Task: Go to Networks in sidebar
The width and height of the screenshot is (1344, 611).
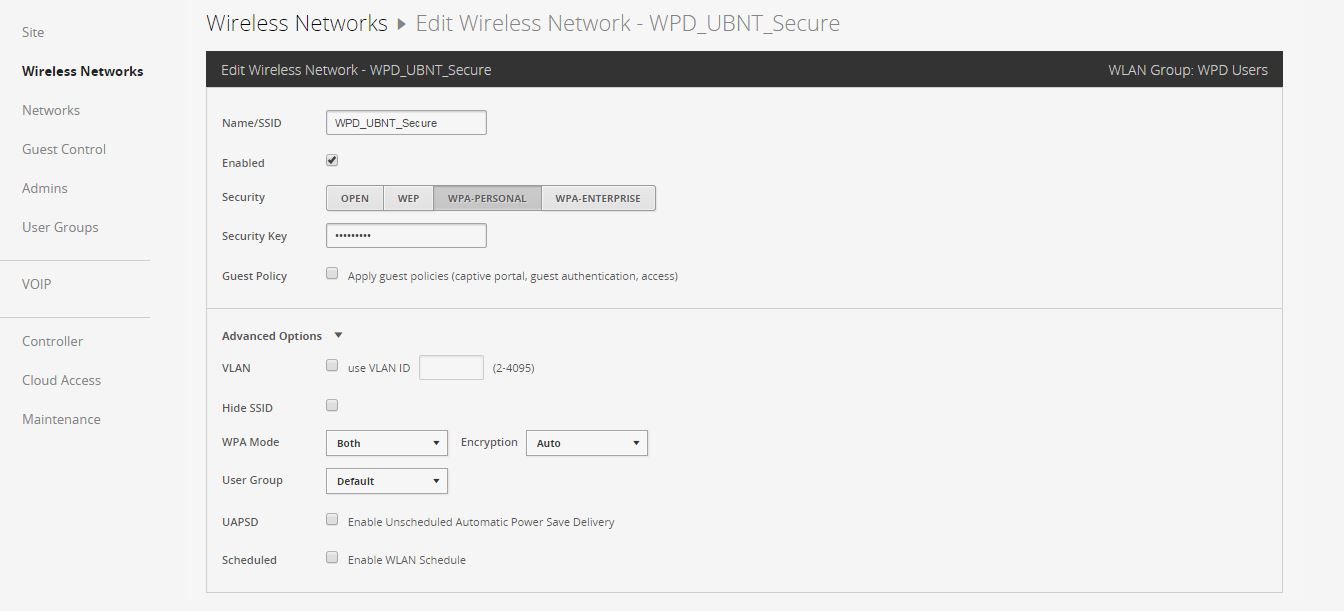Action: pos(51,110)
